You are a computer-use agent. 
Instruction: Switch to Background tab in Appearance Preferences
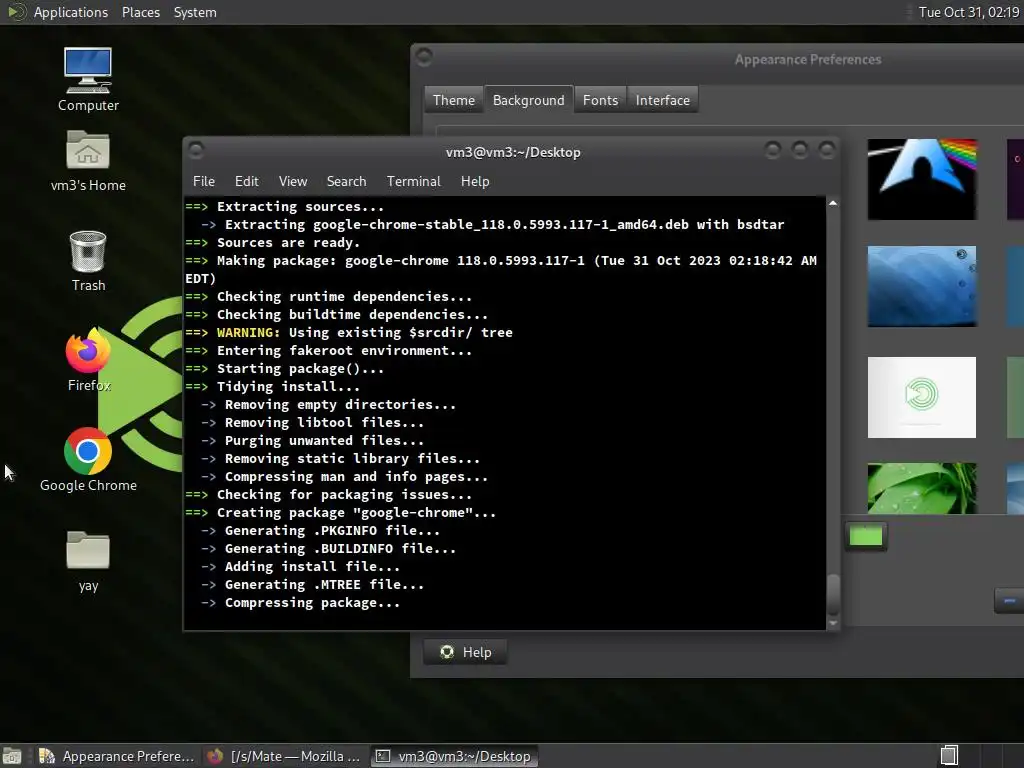pos(528,100)
